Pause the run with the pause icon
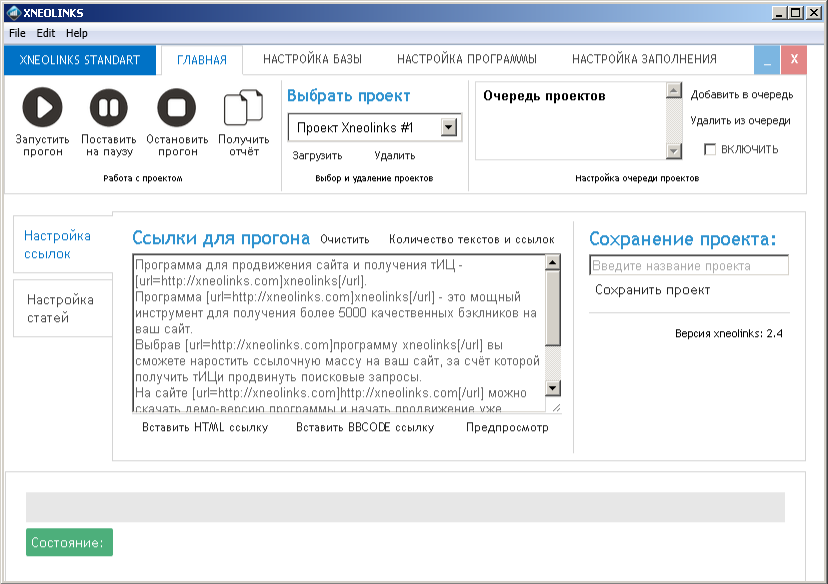This screenshot has width=828, height=584. tap(109, 107)
